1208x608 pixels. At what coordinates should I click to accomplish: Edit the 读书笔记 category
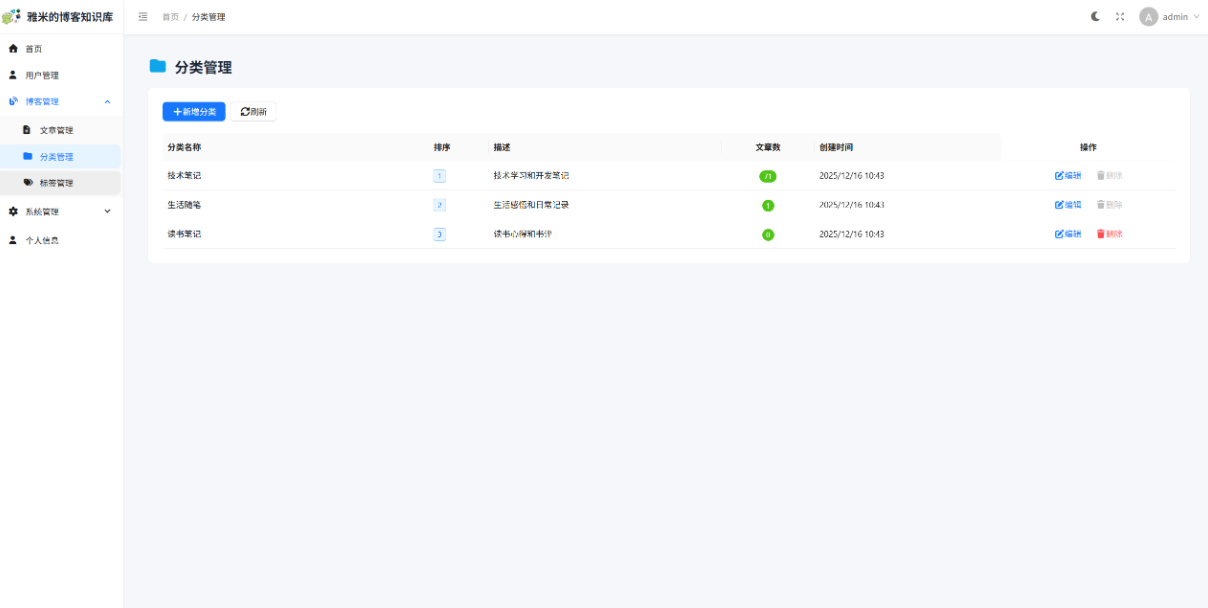point(1068,234)
